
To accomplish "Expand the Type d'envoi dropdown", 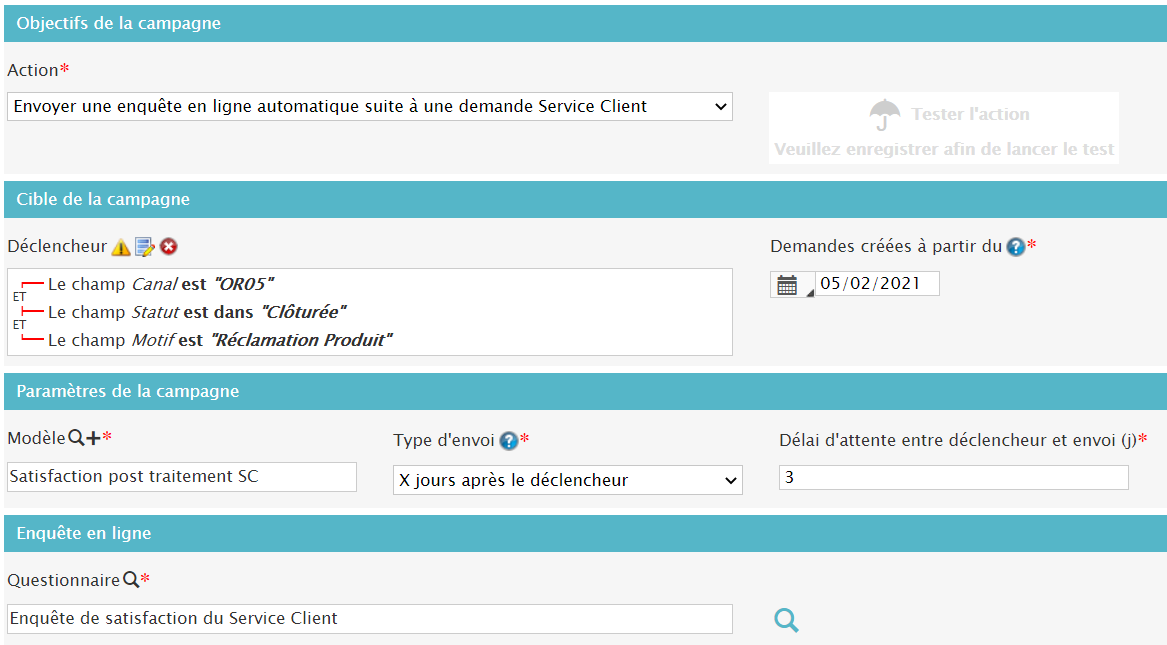I will [567, 480].
